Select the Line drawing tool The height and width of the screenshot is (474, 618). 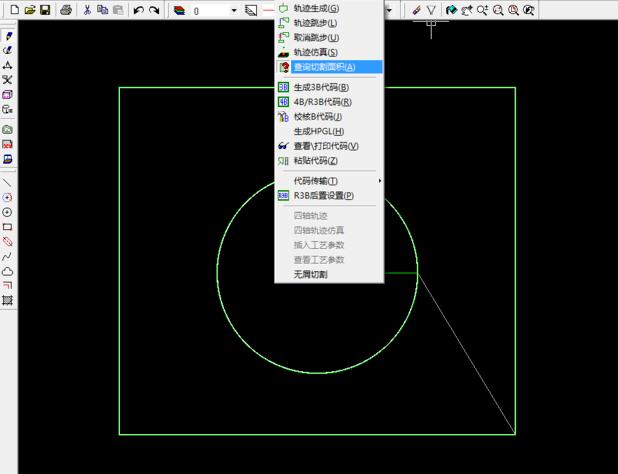pyautogui.click(x=7, y=183)
